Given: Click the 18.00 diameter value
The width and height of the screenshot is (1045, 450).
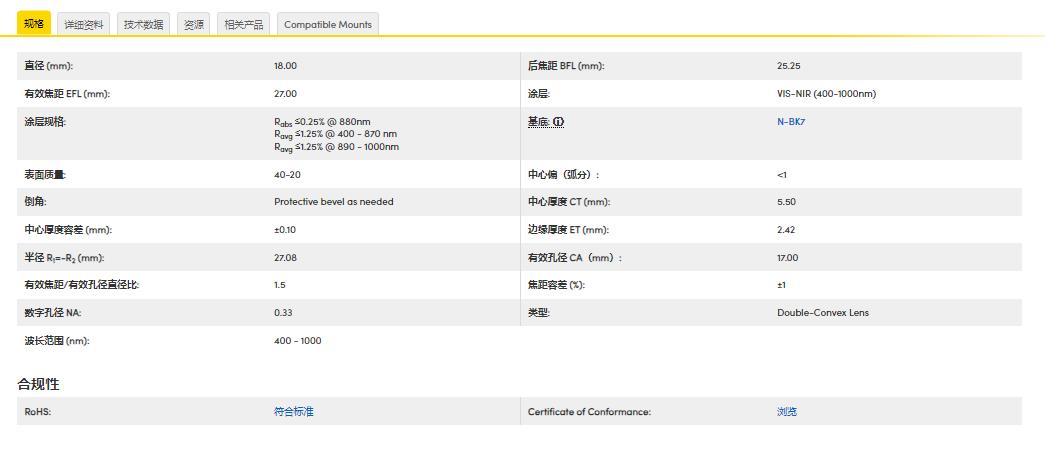Looking at the screenshot, I should [x=285, y=66].
